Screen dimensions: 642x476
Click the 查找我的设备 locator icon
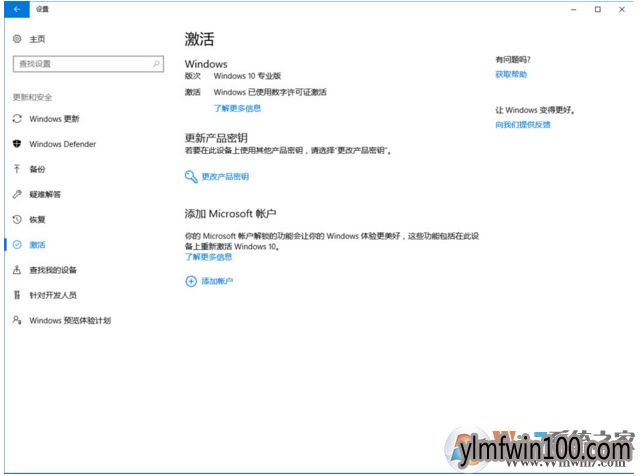point(17,270)
